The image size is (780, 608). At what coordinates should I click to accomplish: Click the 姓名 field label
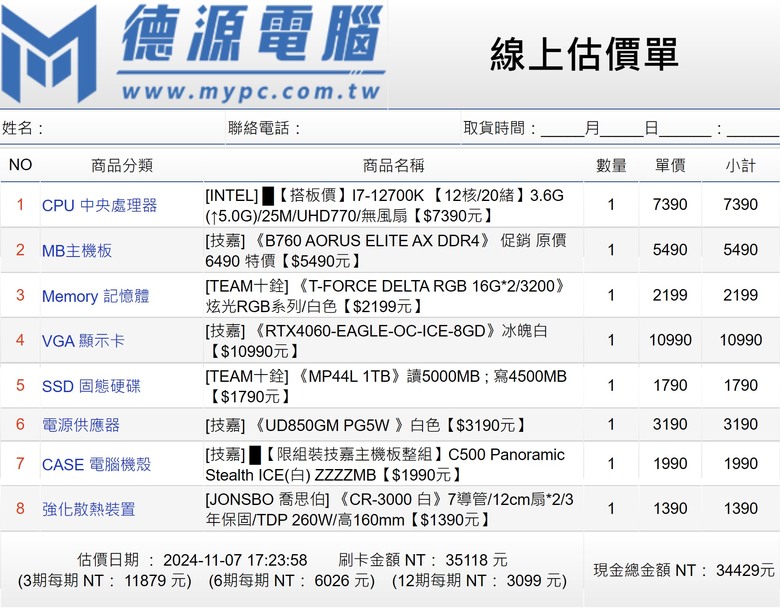[x=22, y=128]
